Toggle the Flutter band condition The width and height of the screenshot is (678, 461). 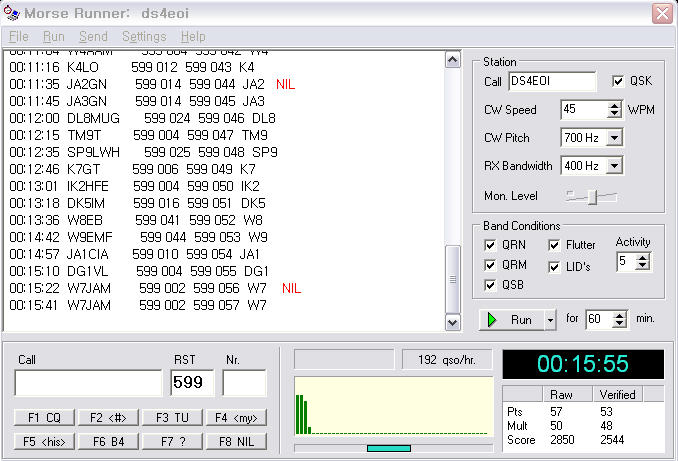pos(554,245)
